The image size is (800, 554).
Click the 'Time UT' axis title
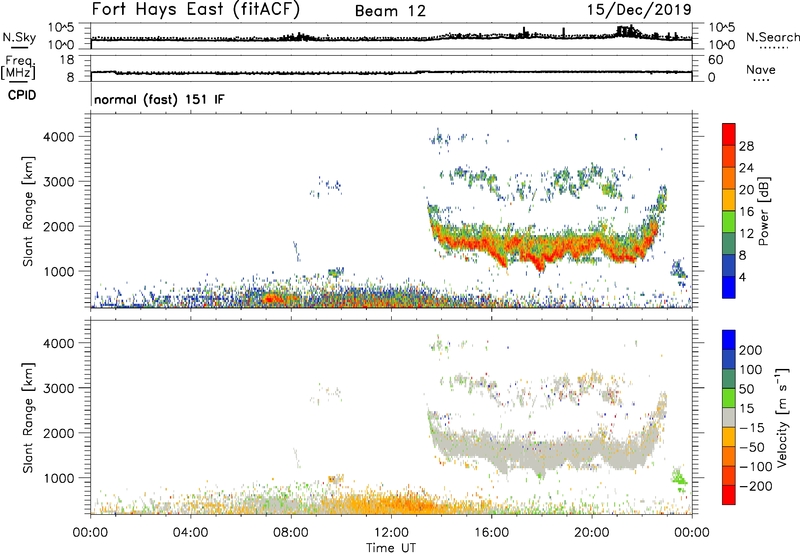[391, 547]
